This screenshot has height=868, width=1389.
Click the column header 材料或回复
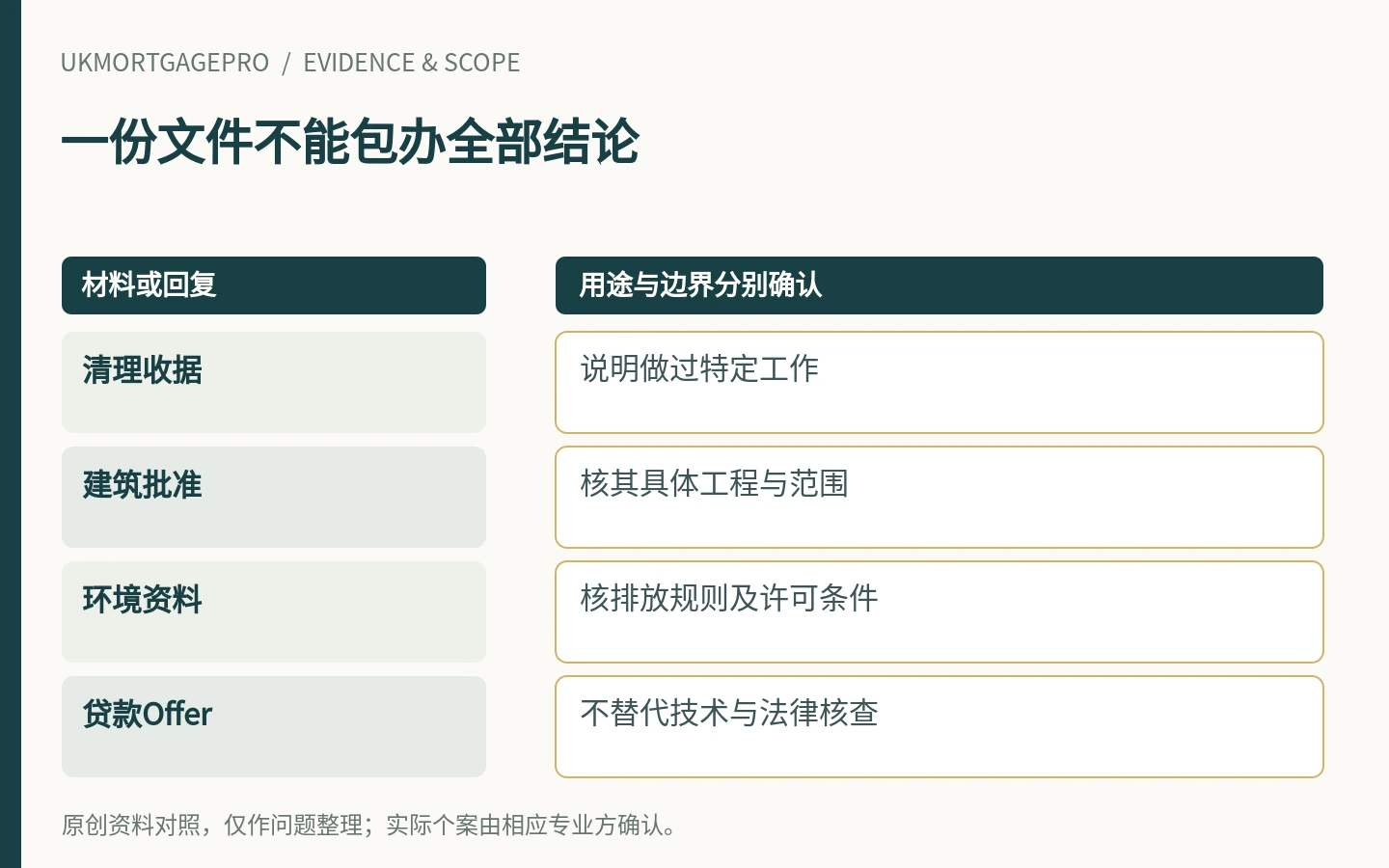coord(274,285)
